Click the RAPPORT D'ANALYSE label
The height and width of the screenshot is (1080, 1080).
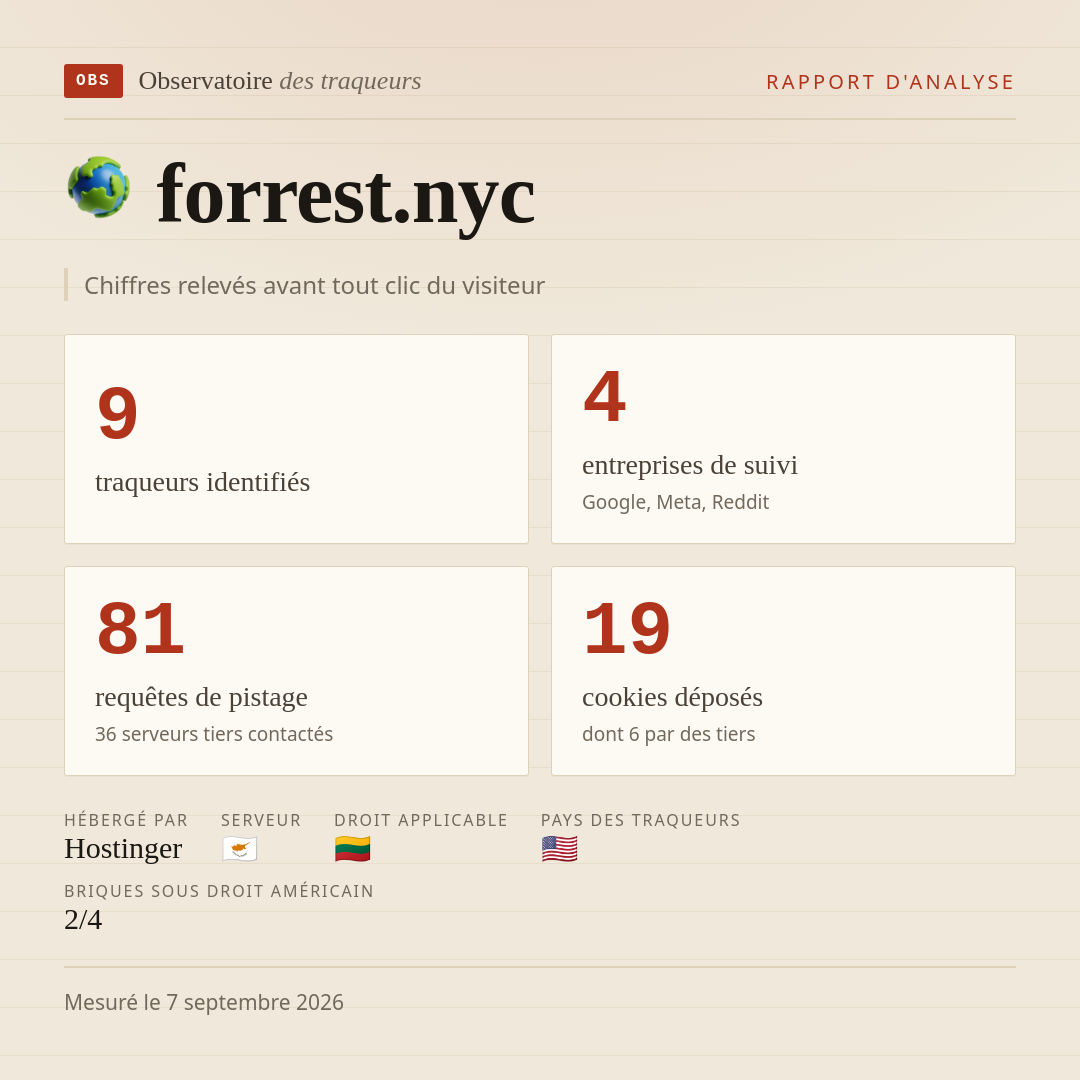tap(891, 82)
